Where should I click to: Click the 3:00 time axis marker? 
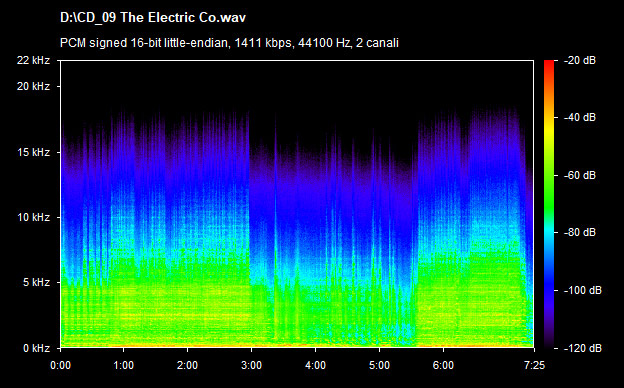tap(252, 365)
